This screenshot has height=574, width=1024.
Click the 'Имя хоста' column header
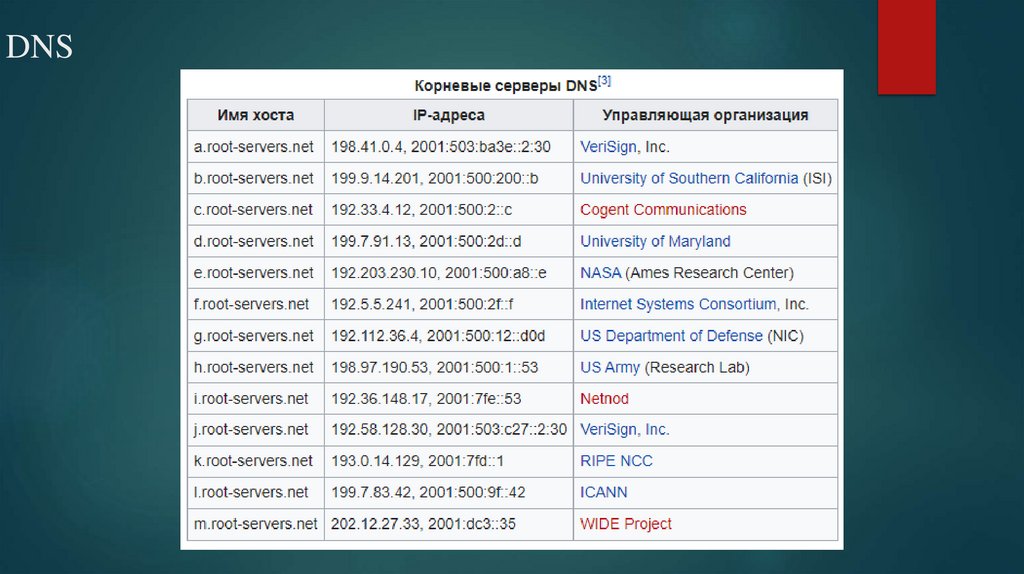[x=255, y=115]
